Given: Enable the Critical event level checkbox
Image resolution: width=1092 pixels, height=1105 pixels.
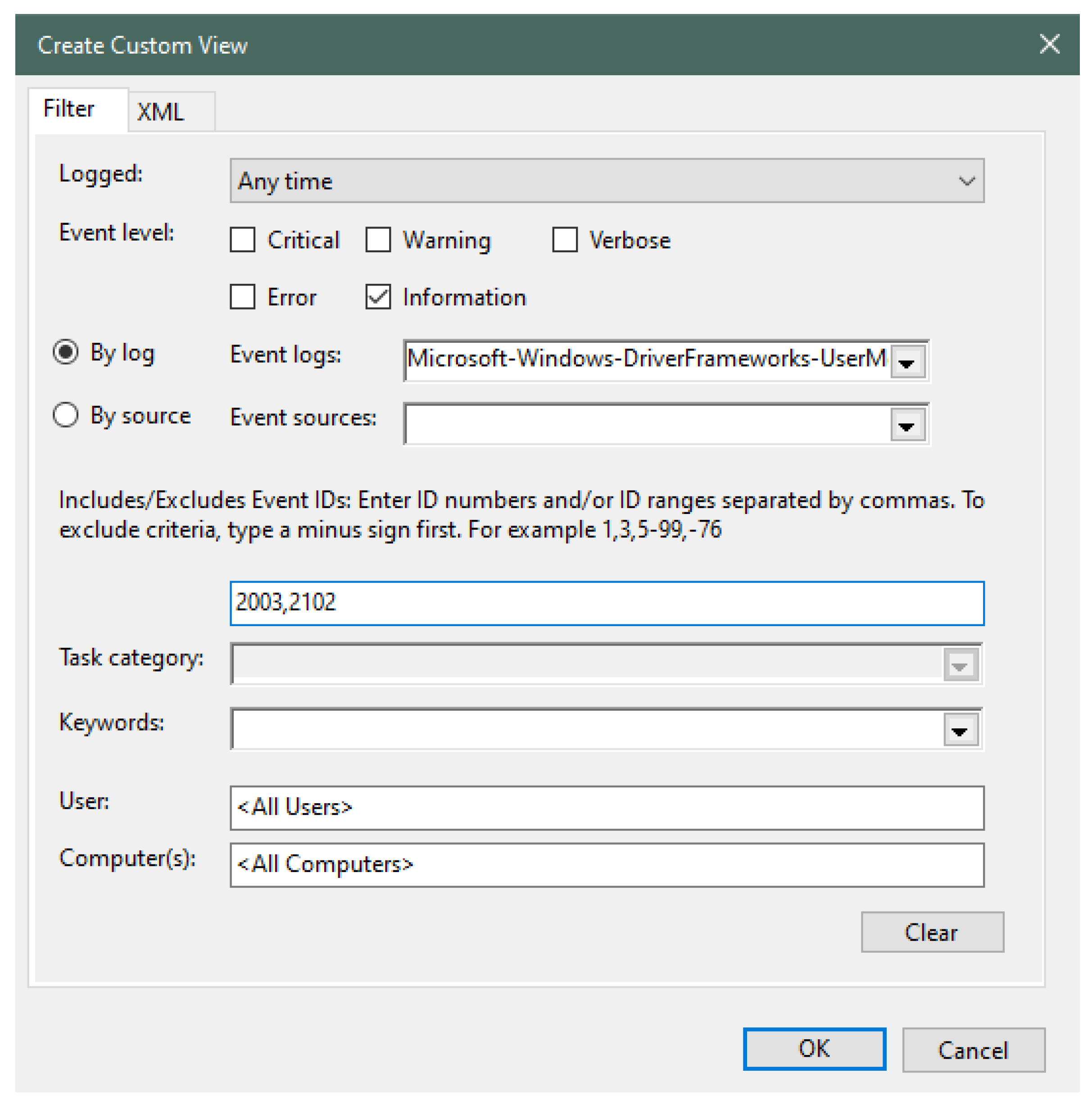Looking at the screenshot, I should point(242,240).
